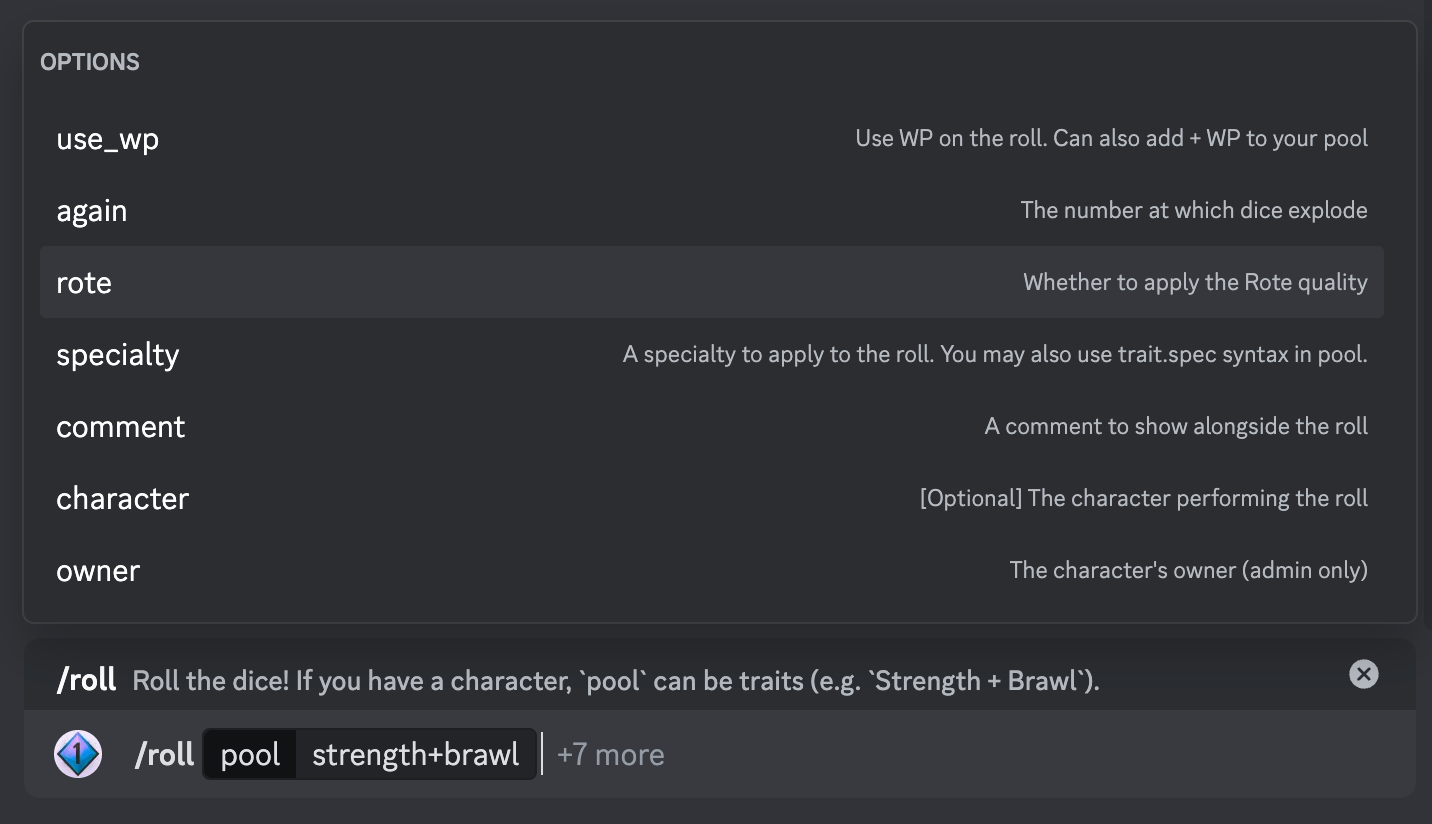
Task: Pick the rote option
Action: [x=712, y=282]
